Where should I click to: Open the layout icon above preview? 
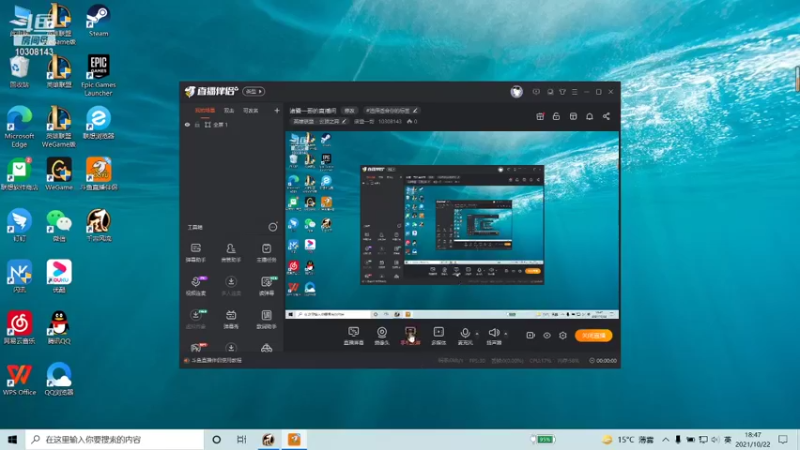click(x=573, y=116)
